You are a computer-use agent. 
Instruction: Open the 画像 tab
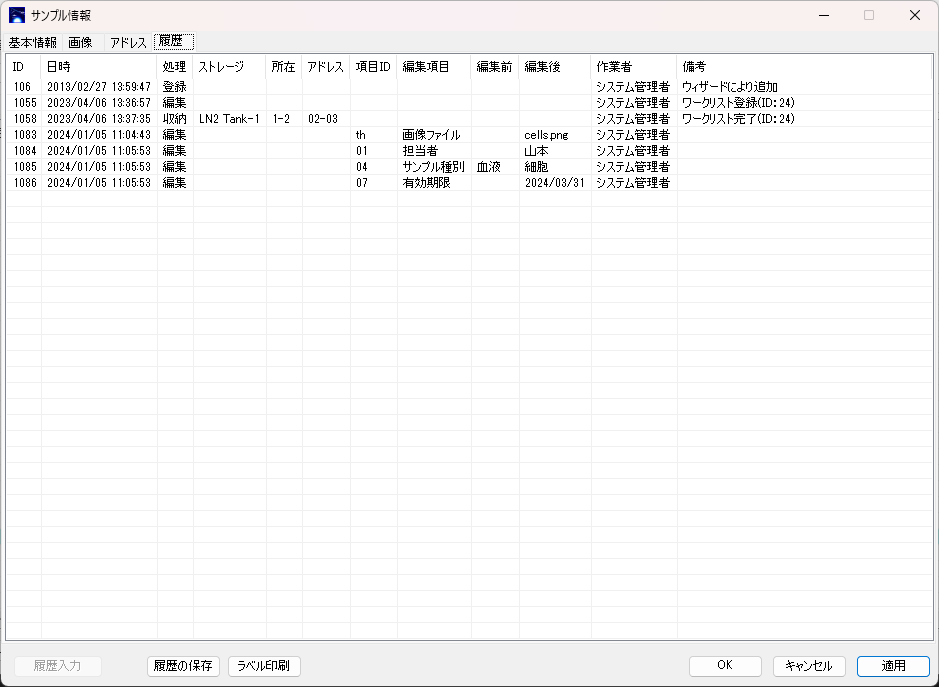pos(81,43)
